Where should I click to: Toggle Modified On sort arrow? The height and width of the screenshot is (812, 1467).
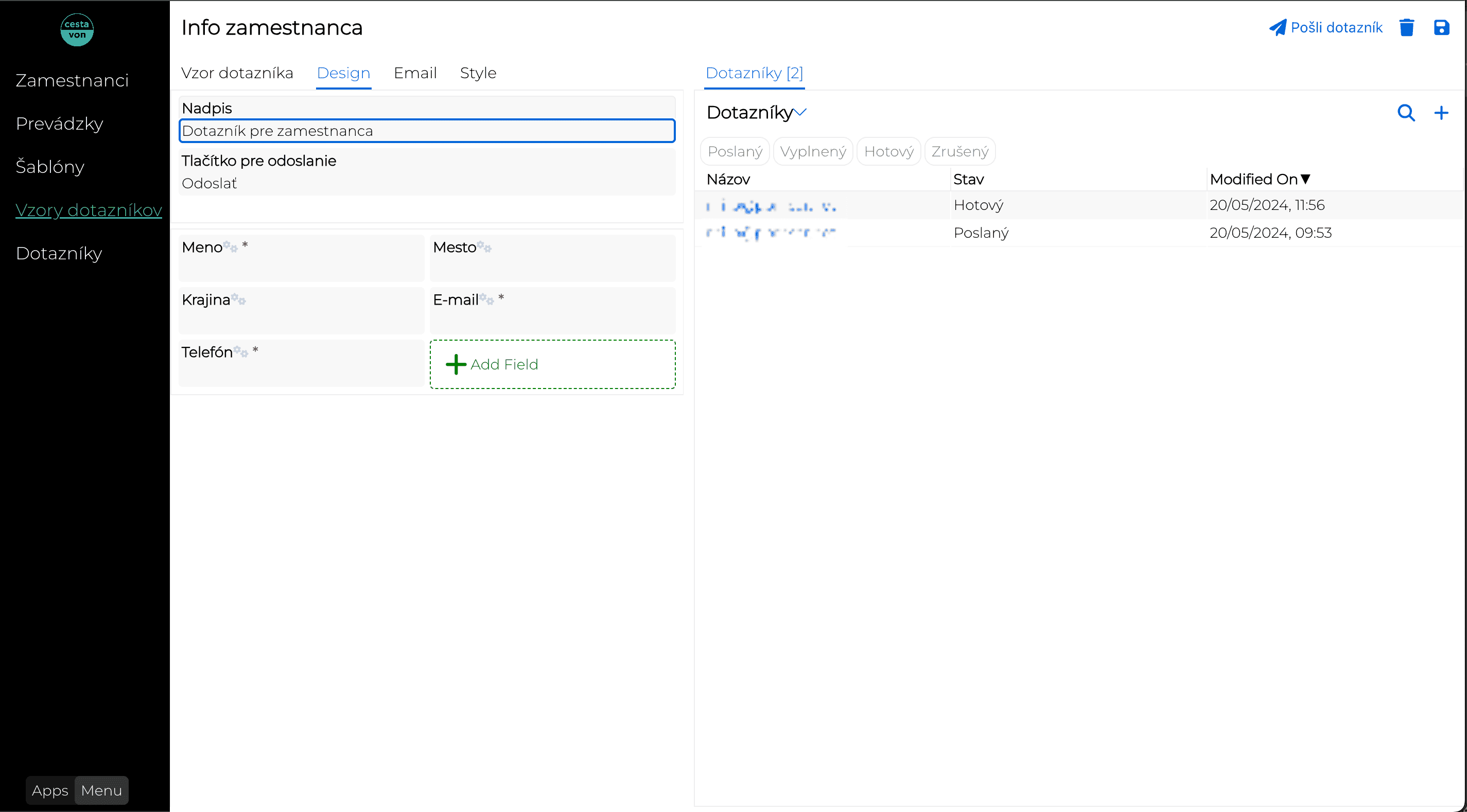[1306, 179]
